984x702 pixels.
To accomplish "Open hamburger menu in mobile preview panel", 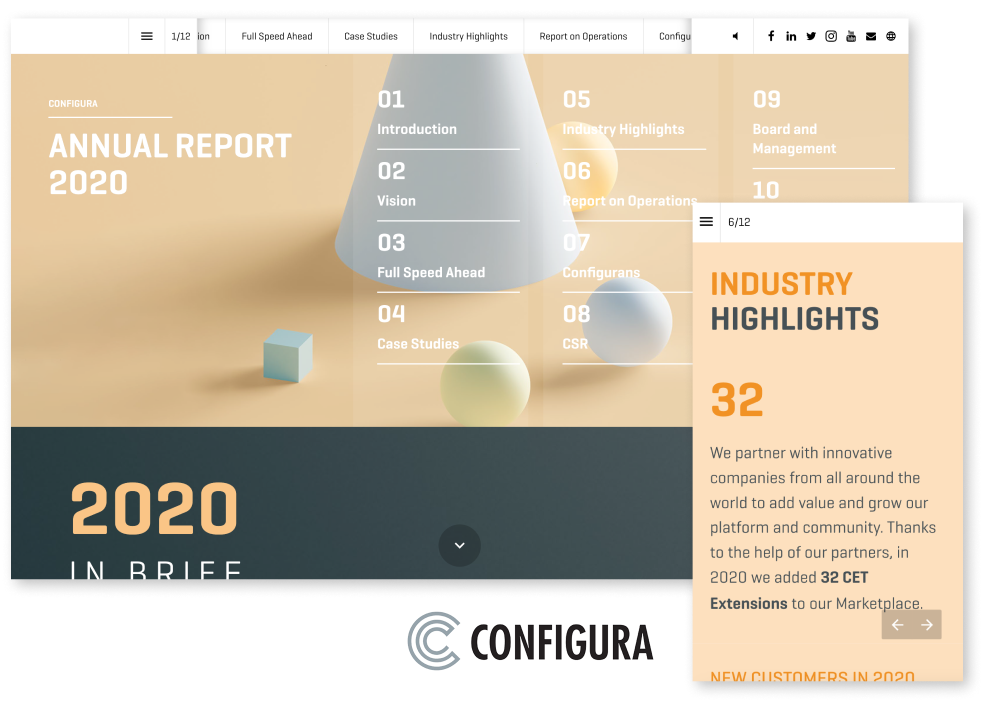I will (x=707, y=222).
